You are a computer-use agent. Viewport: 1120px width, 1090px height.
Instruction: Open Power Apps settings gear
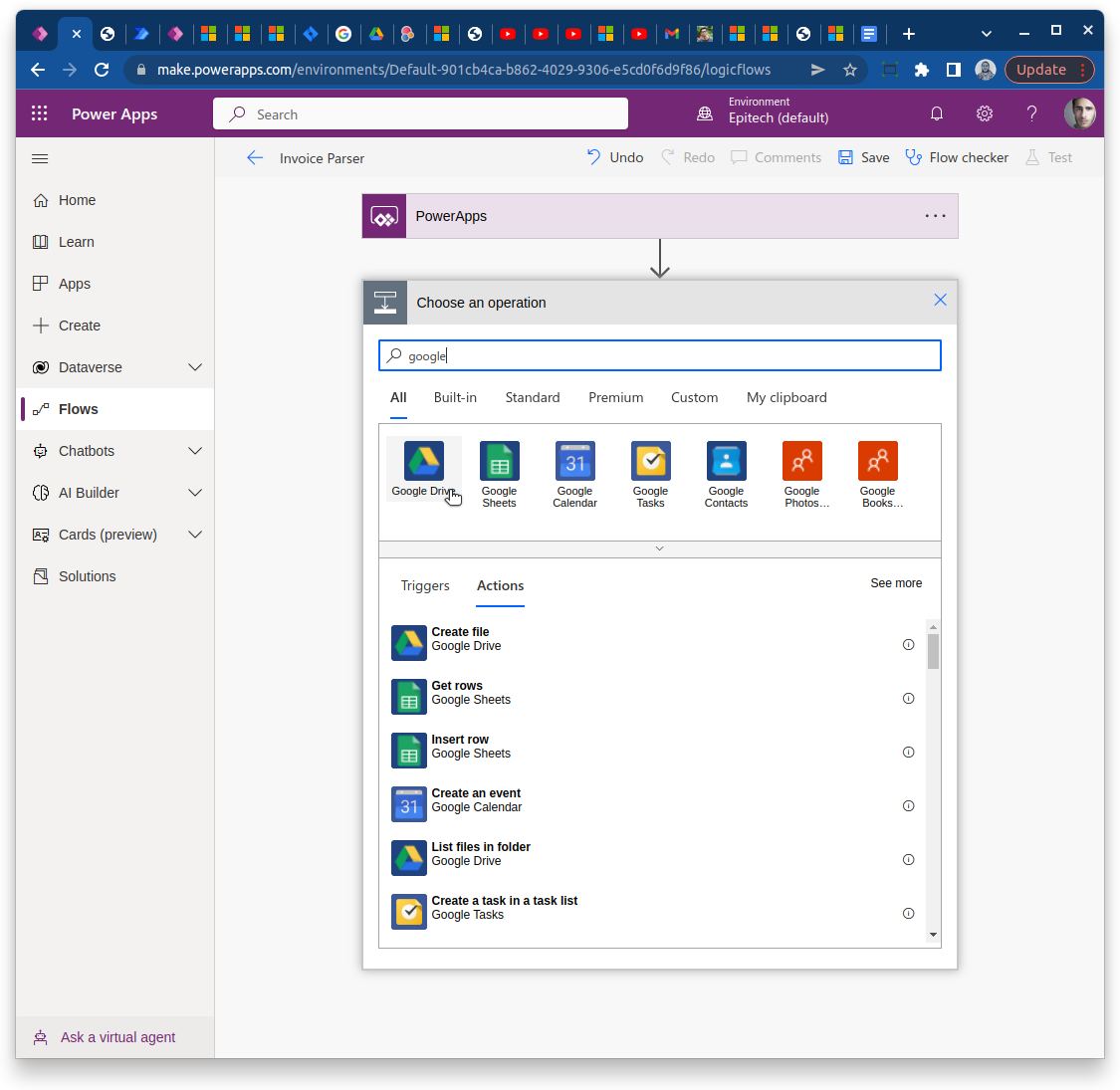[985, 113]
